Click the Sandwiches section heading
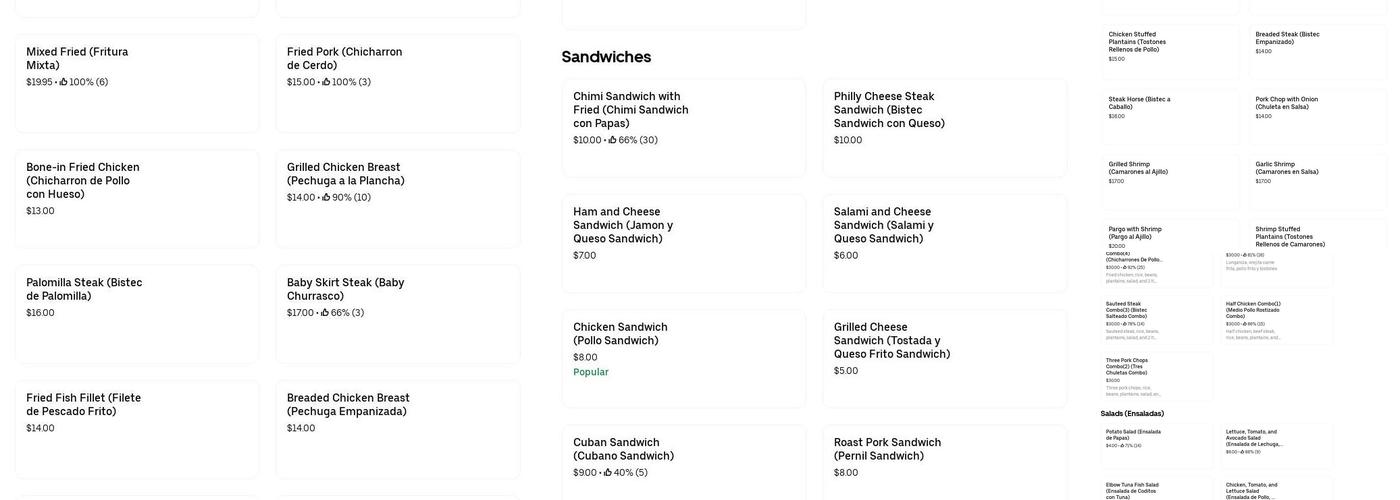The height and width of the screenshot is (500, 1400). pos(606,57)
